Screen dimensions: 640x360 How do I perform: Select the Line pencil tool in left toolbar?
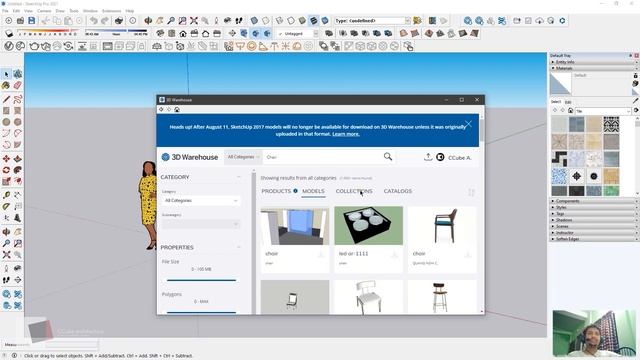6,99
